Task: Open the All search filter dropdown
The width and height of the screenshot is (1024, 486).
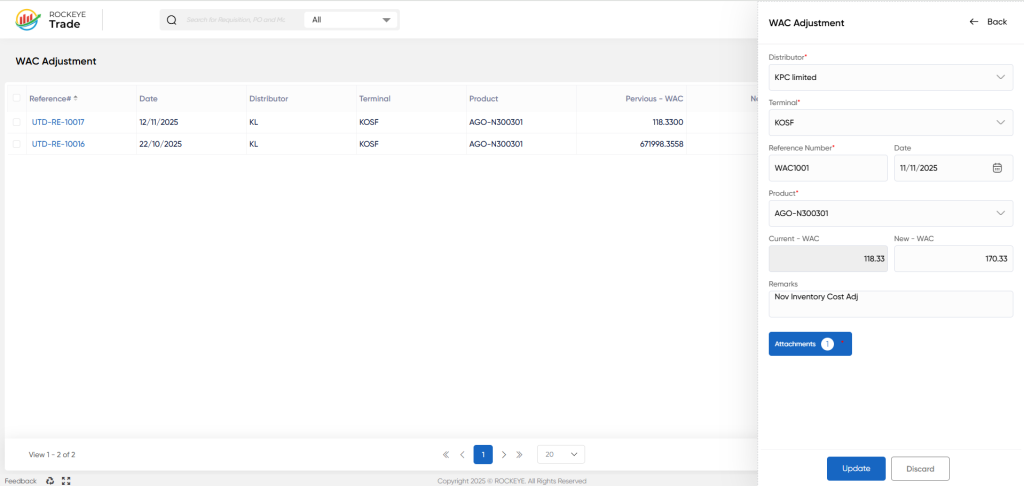Action: 351,20
